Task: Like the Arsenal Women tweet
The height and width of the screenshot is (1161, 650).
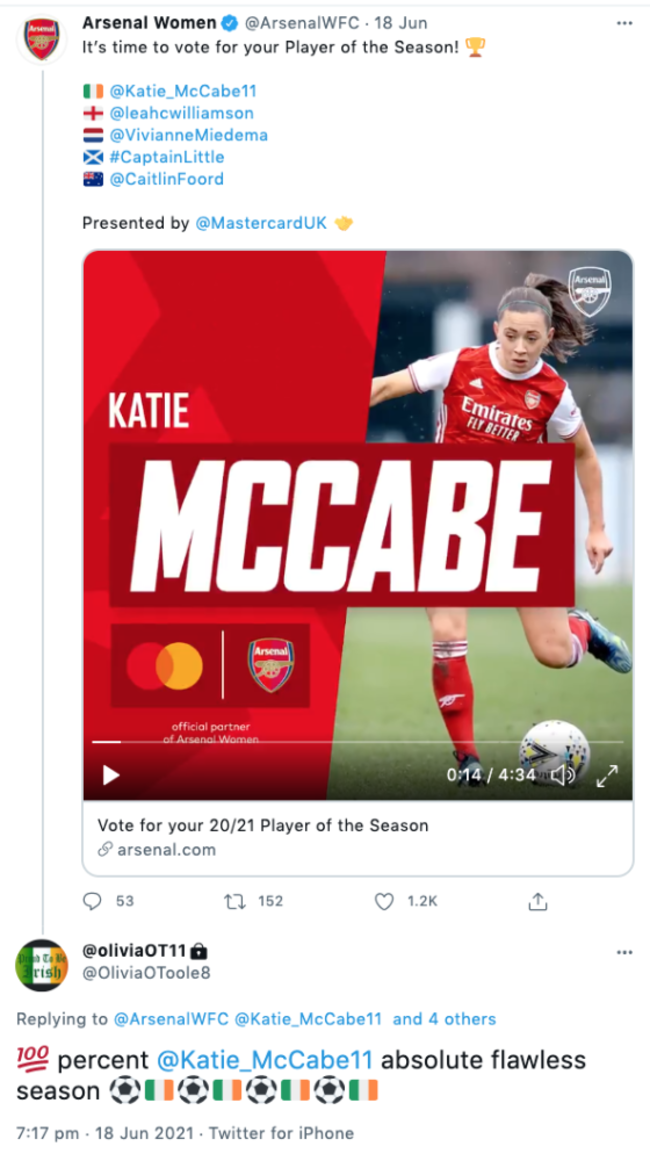Action: coord(384,901)
